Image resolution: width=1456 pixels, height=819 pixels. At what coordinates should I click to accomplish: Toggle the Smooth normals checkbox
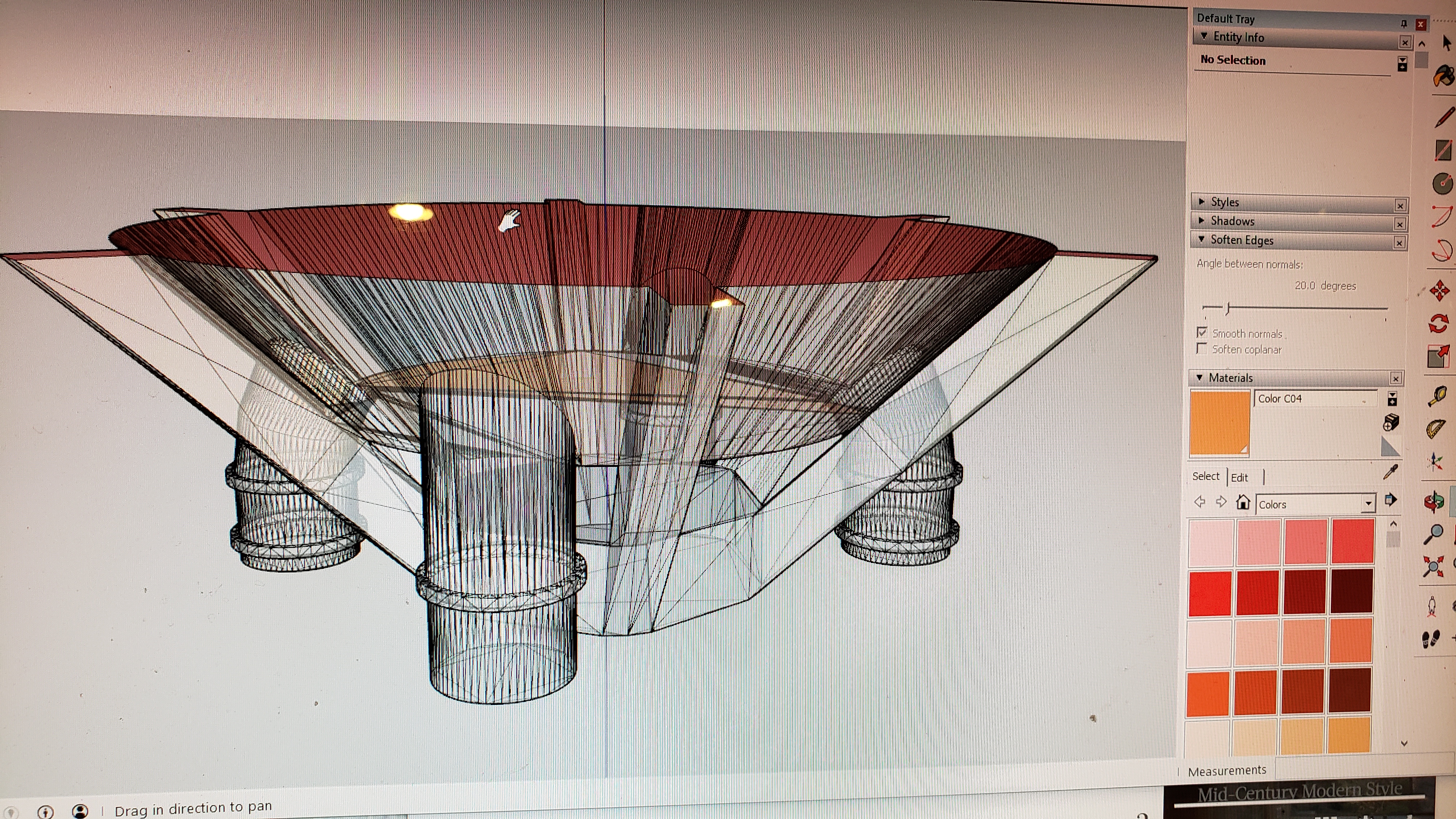[x=1202, y=332]
